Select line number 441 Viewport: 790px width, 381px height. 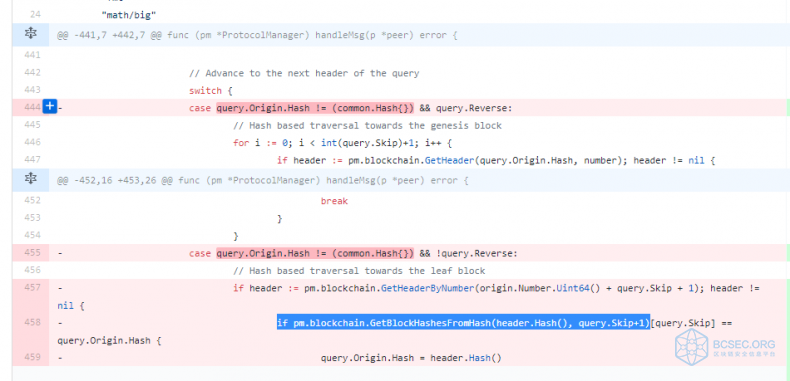(32, 55)
